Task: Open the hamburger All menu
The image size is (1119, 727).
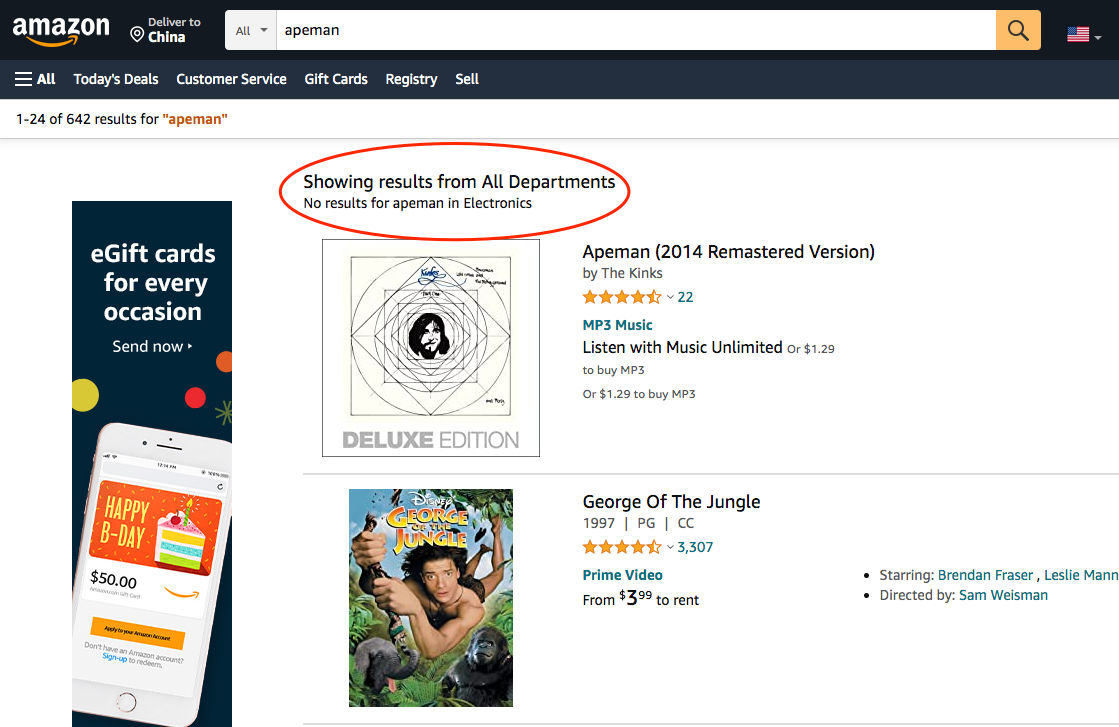Action: tap(35, 79)
